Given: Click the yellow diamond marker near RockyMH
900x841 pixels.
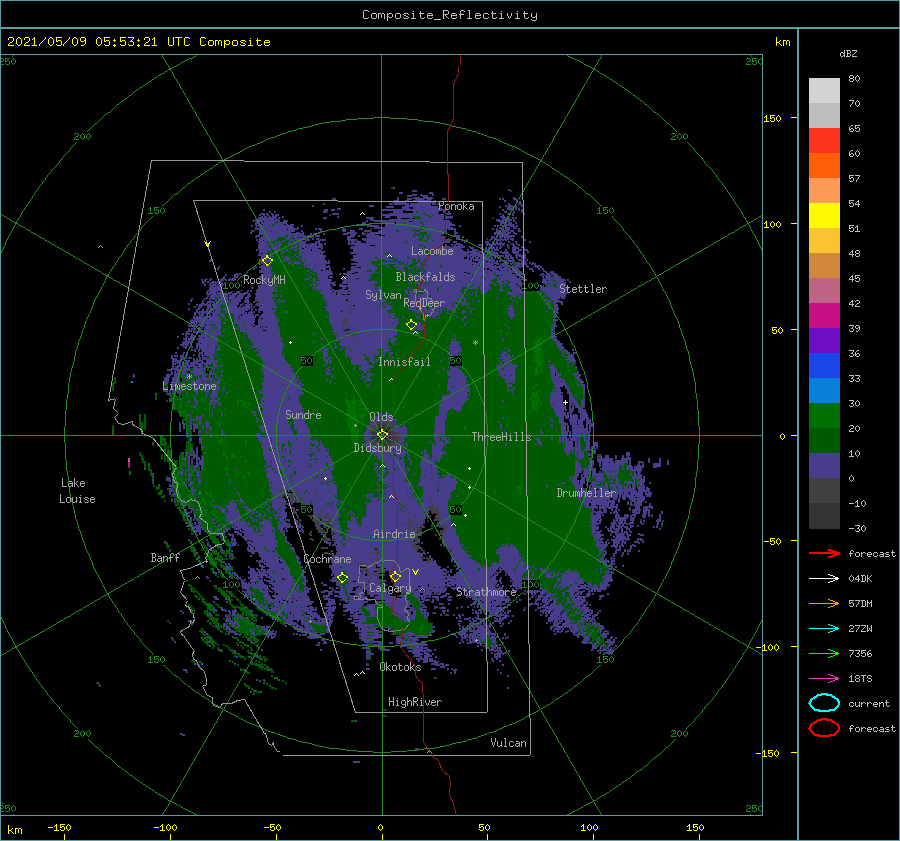Looking at the screenshot, I should coord(267,261).
